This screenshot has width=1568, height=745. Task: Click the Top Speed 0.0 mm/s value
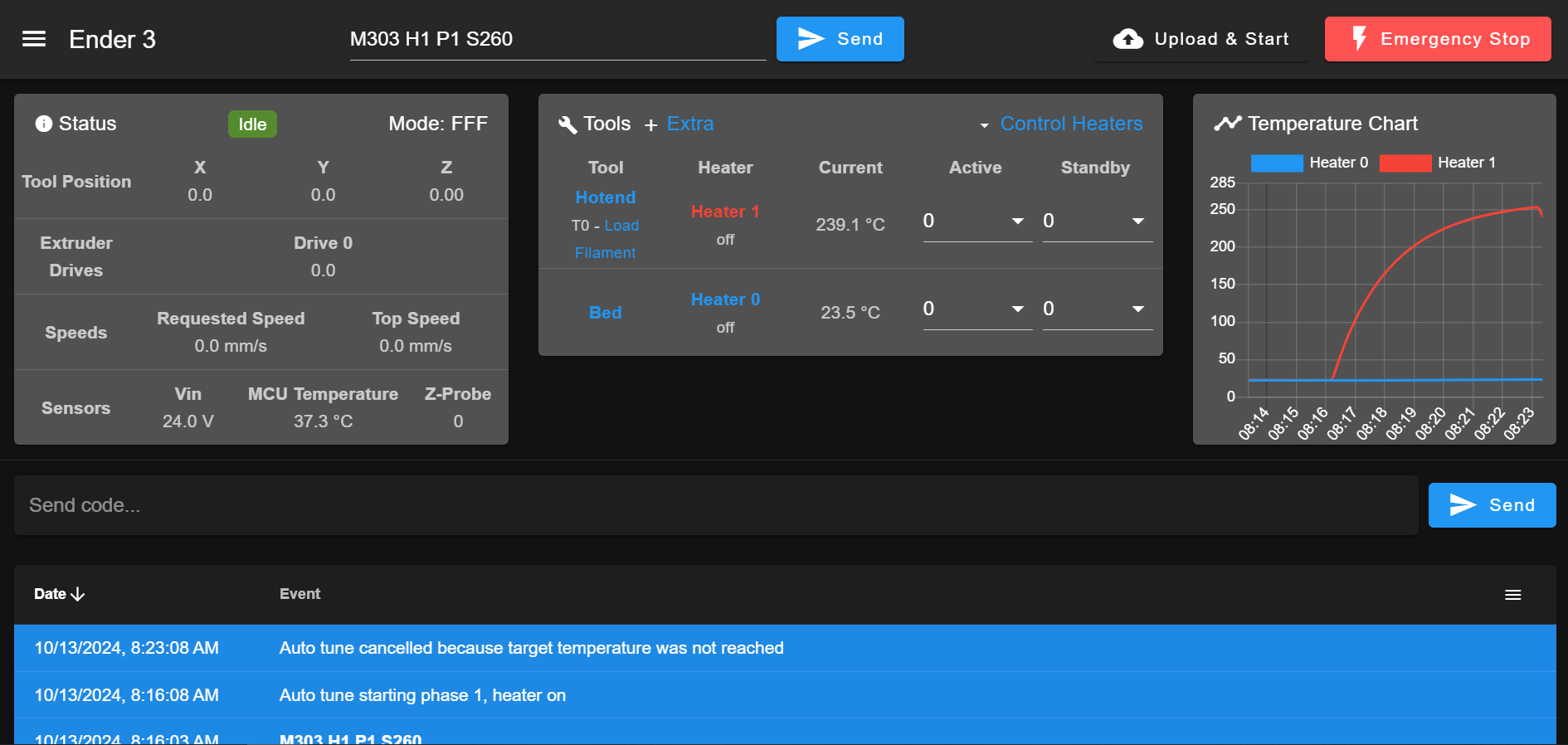click(416, 346)
